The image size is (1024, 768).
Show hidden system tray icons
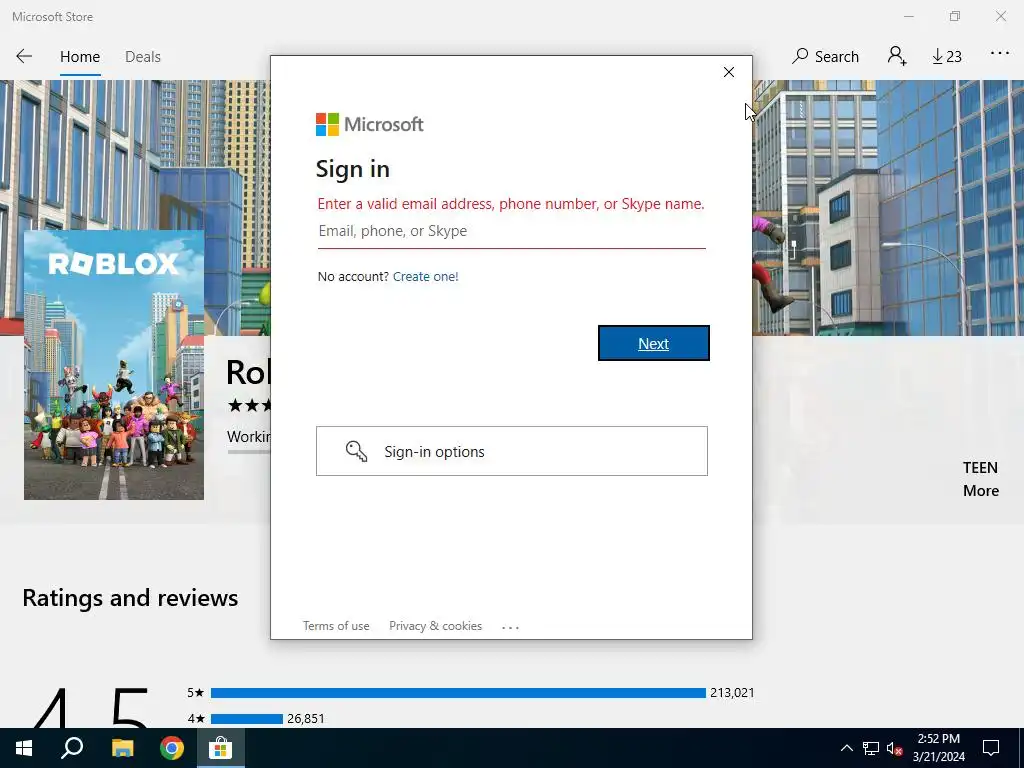point(846,748)
